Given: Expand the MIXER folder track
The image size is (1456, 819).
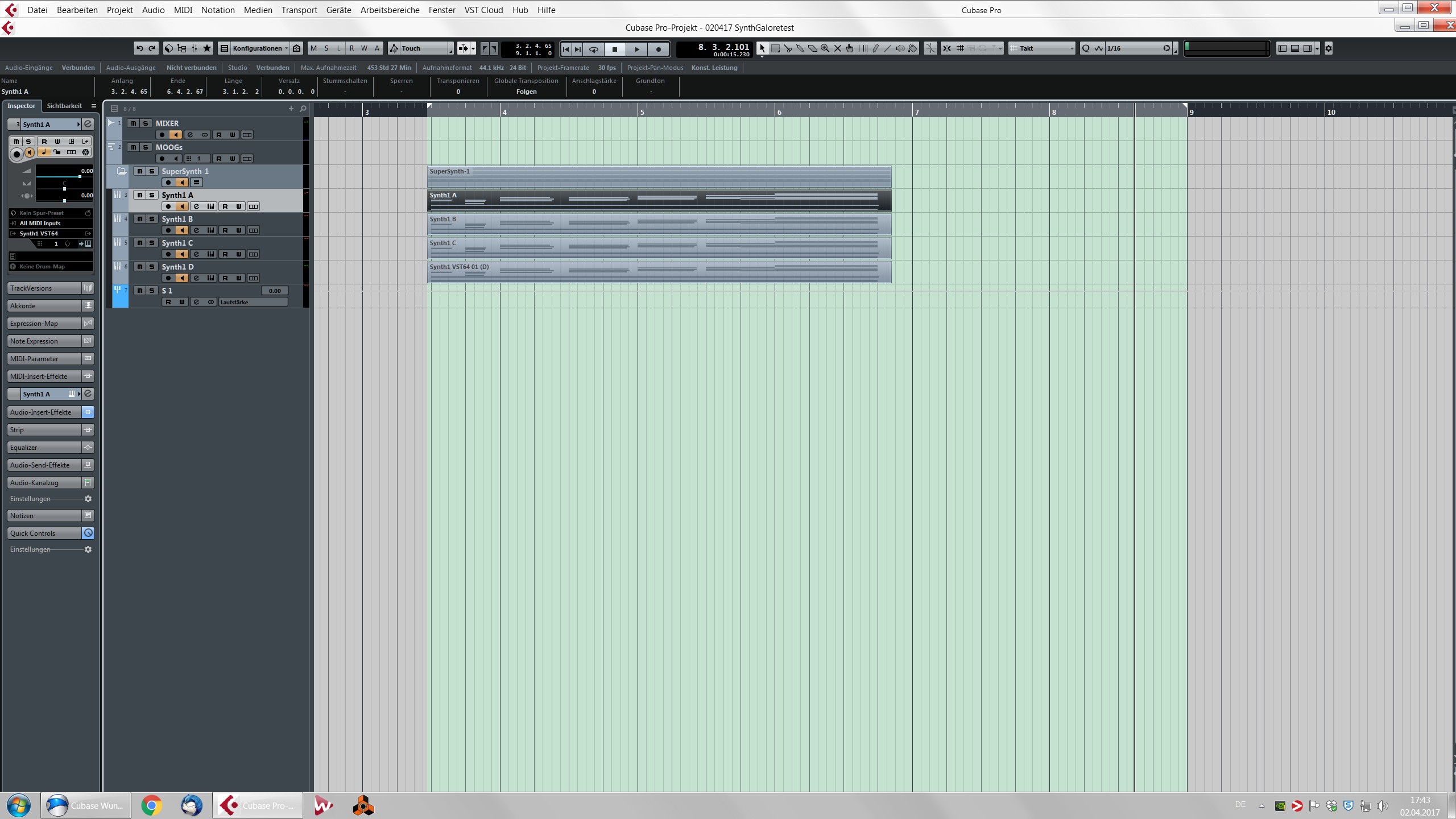Looking at the screenshot, I should click(x=111, y=123).
